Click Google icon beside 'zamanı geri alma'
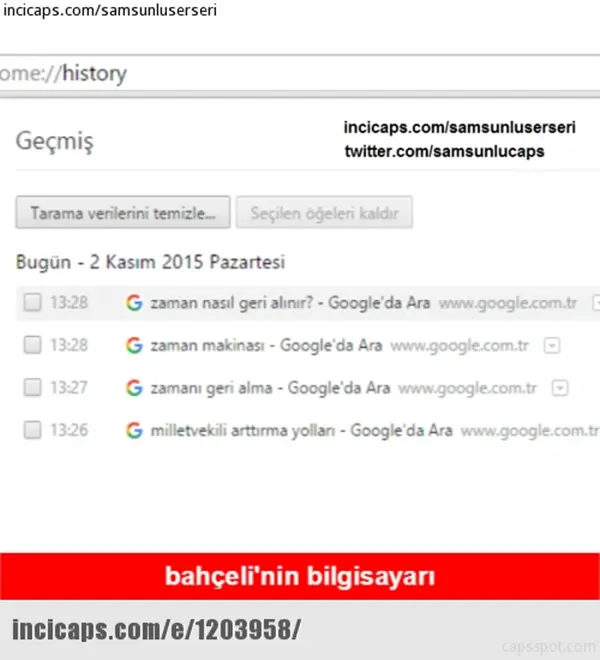 click(134, 388)
